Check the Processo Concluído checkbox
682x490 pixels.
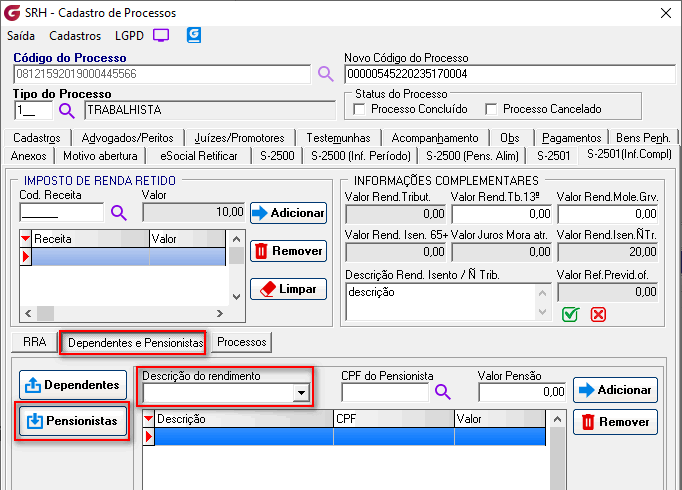(x=360, y=109)
